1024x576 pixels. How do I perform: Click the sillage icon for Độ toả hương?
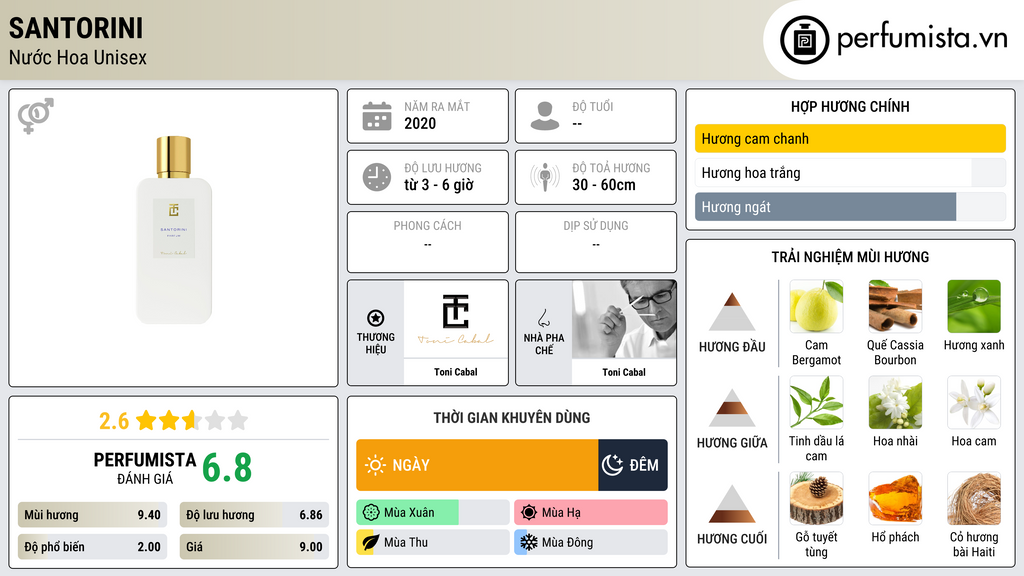pyautogui.click(x=545, y=177)
